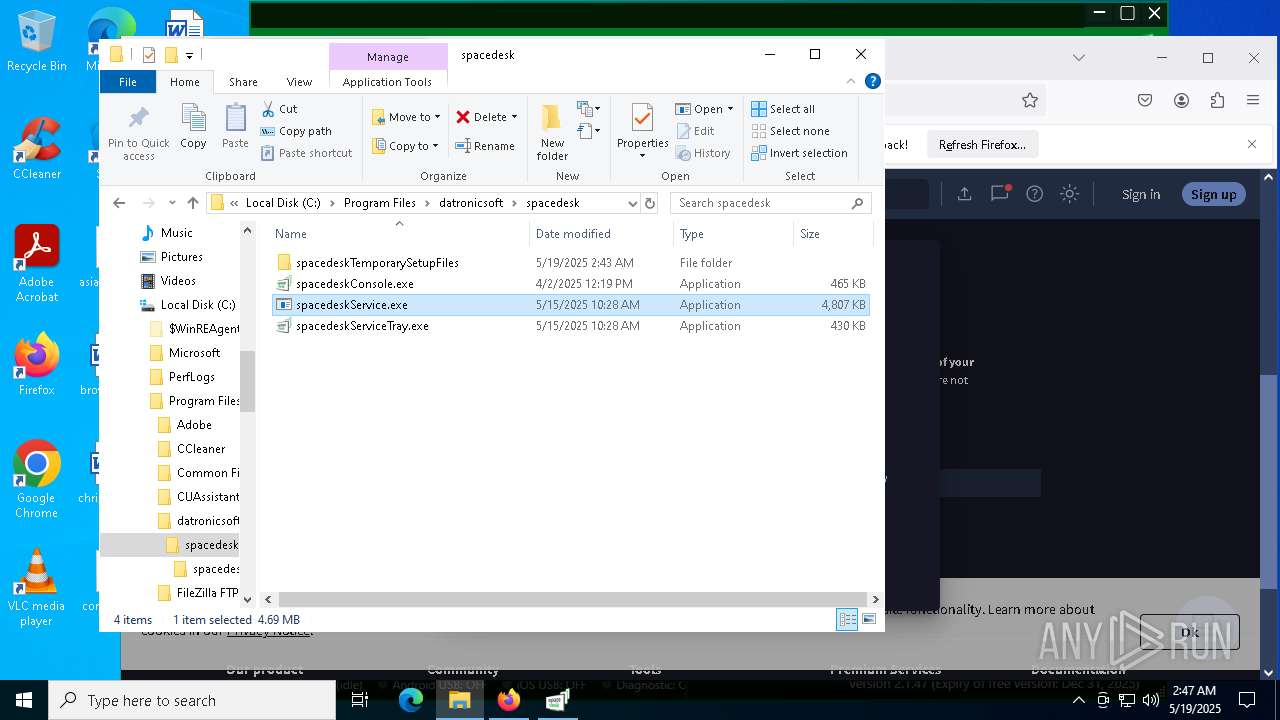
Task: Go back in Explorer navigation
Action: (119, 203)
